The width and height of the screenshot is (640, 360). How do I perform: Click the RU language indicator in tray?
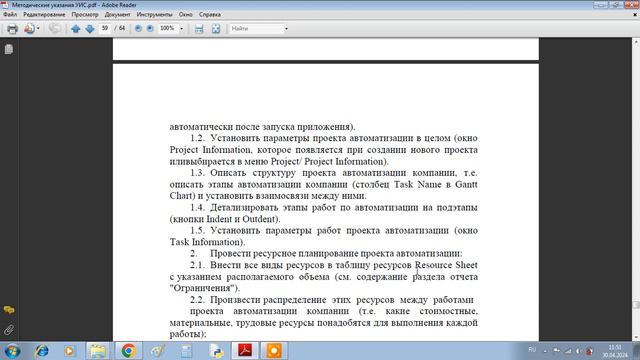532,349
